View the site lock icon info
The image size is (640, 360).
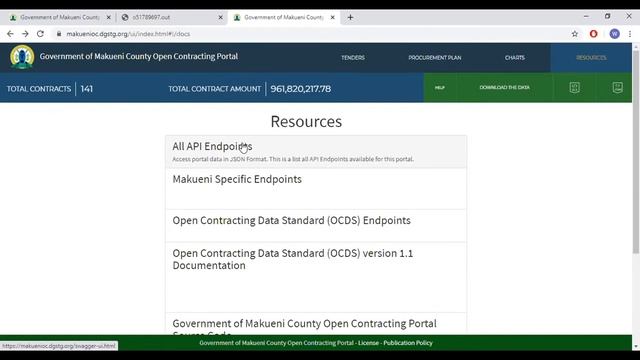[x=59, y=34]
